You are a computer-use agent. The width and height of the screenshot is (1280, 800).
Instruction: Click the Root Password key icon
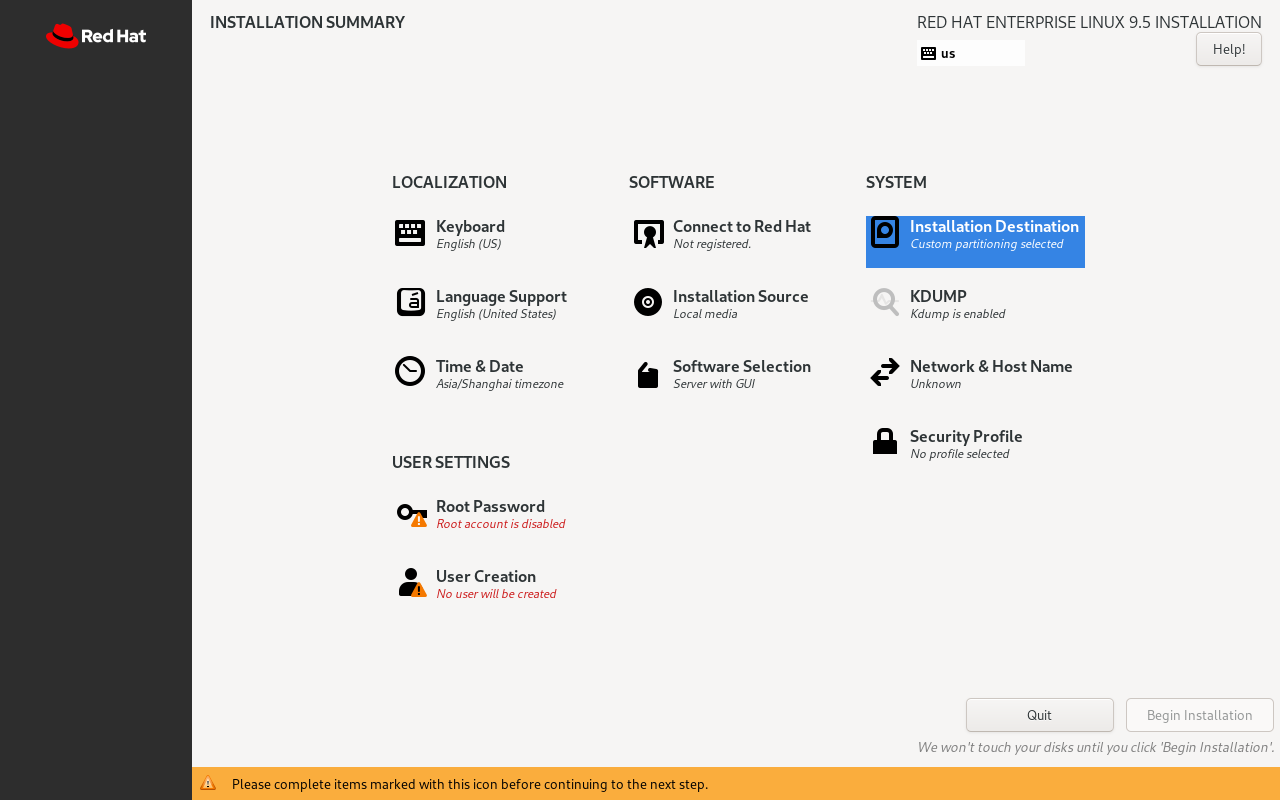click(411, 514)
